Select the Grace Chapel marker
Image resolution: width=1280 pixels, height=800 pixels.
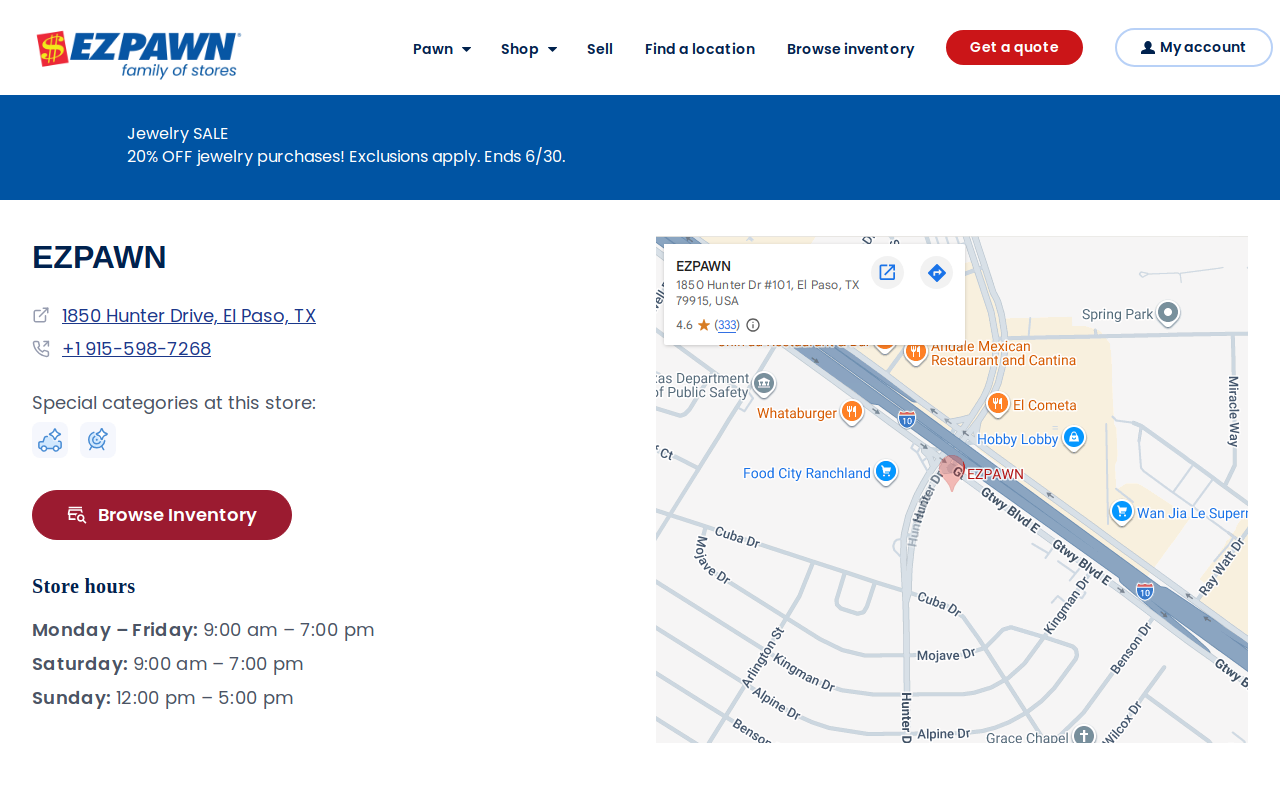click(x=1084, y=737)
